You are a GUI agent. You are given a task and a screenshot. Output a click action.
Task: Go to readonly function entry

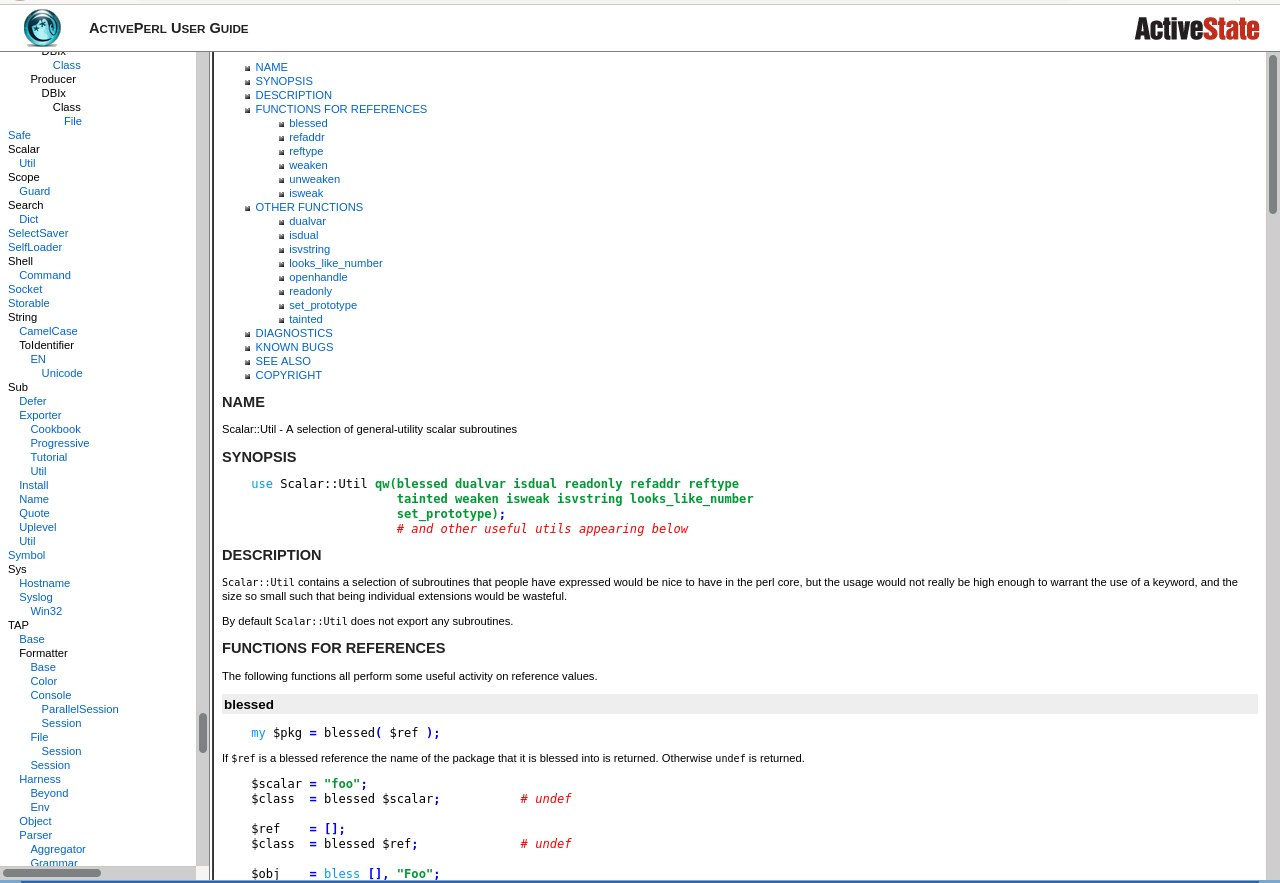(x=310, y=291)
